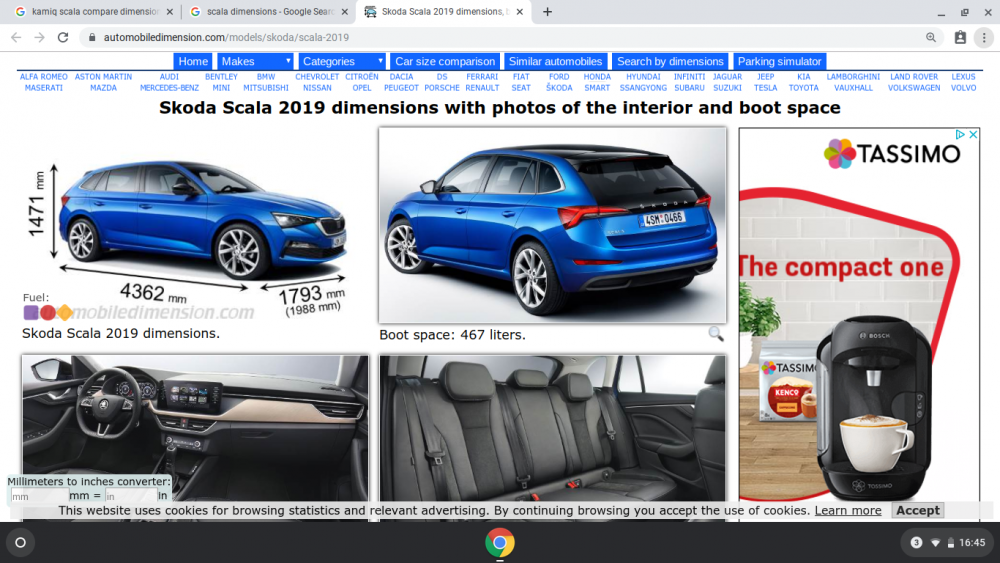Open the HYUNDAI make link
Image resolution: width=1000 pixels, height=563 pixels.
(643, 77)
